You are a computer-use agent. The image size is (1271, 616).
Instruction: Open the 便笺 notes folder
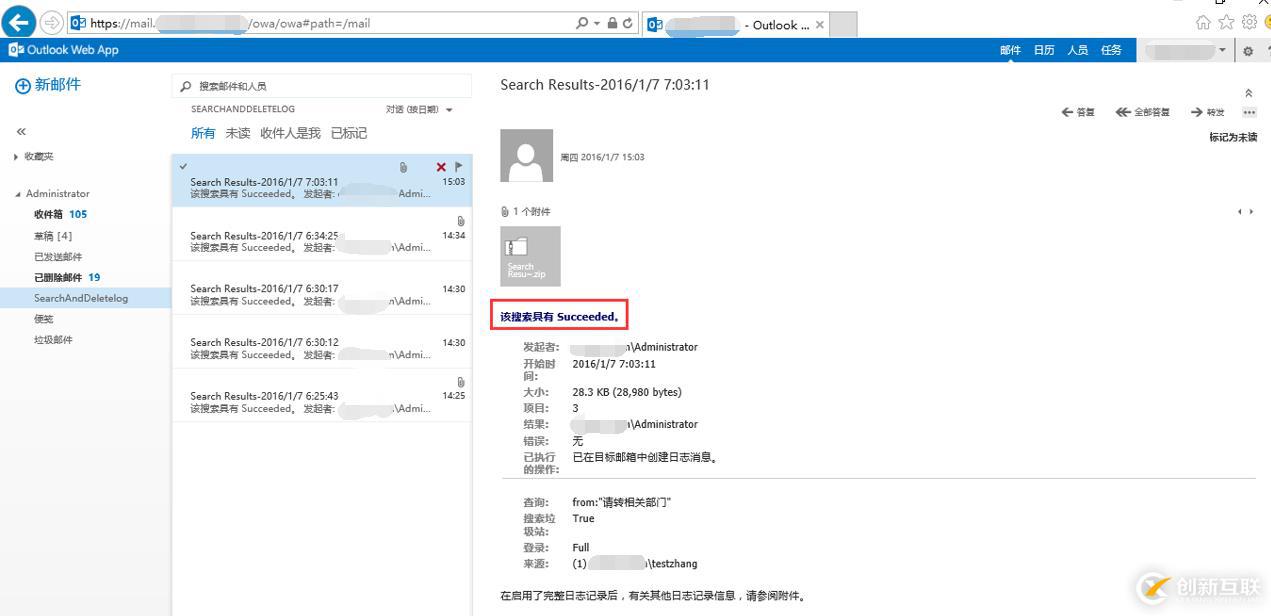tap(44, 319)
